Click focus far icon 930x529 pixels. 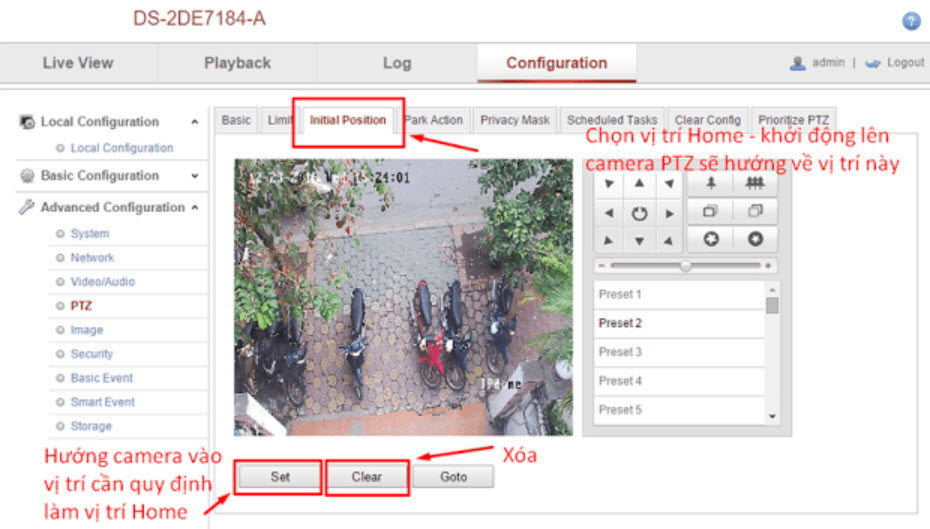coord(754,211)
